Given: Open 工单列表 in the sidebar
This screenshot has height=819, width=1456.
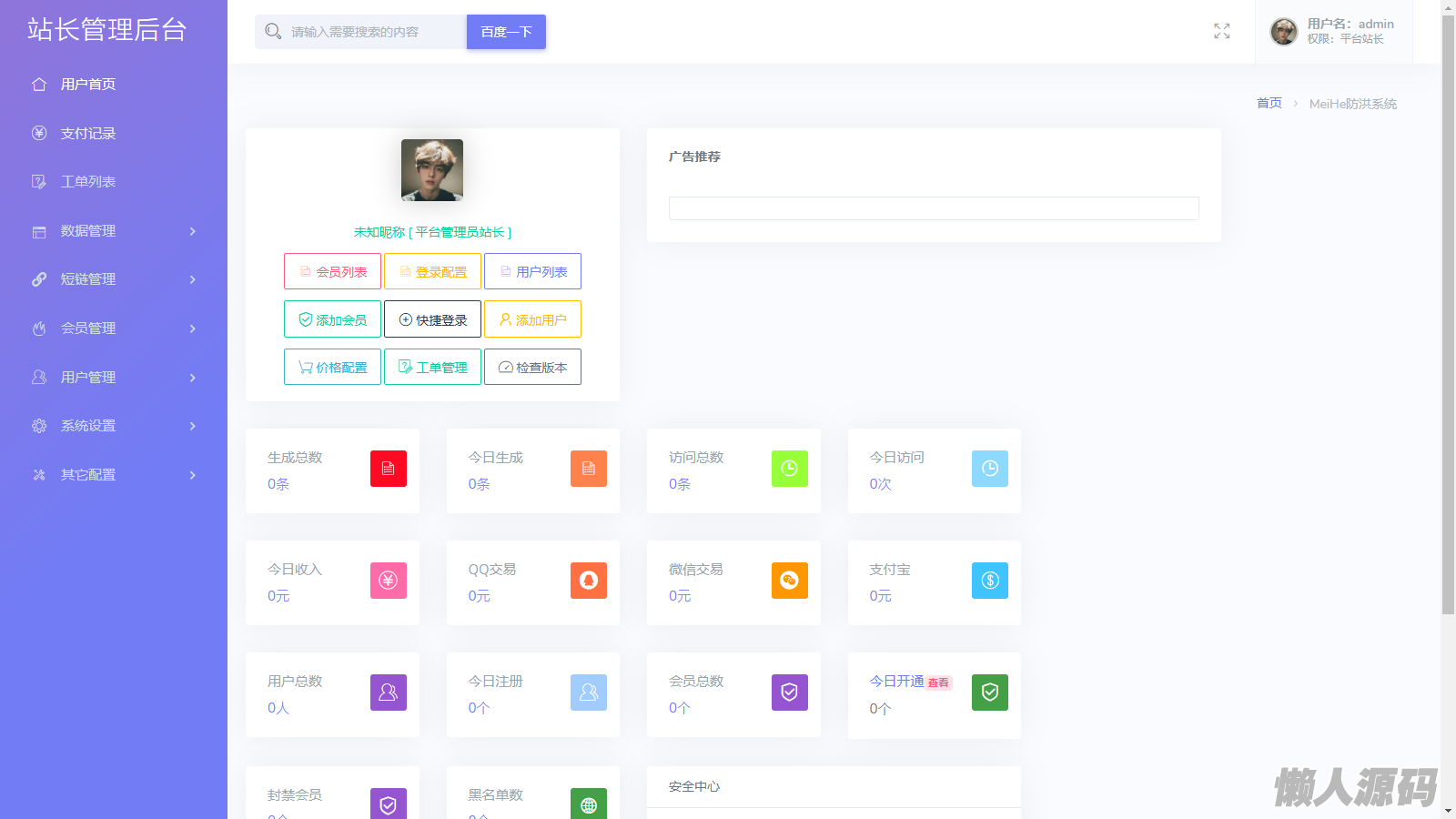Looking at the screenshot, I should (x=114, y=182).
